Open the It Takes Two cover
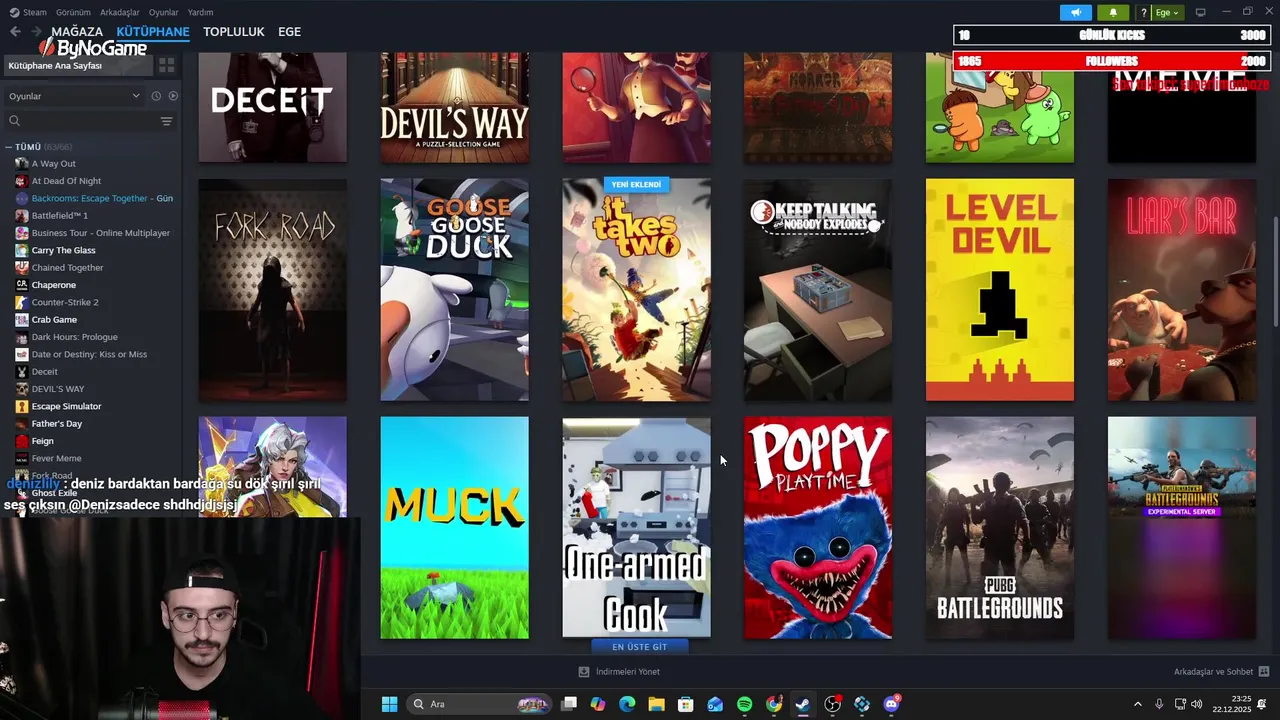1280x720 pixels. pos(636,290)
